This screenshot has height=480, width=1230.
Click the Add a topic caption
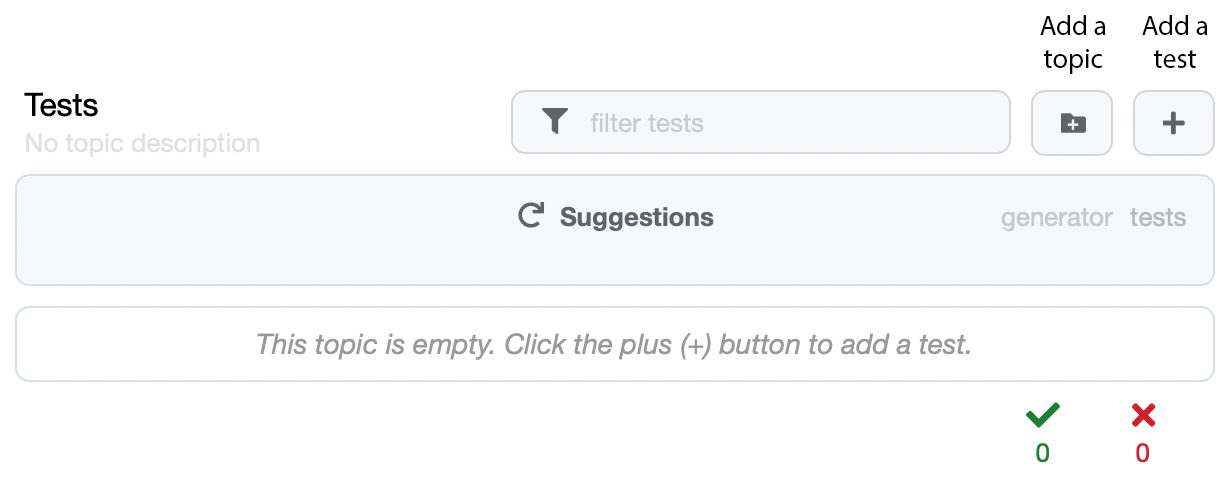[1073, 42]
